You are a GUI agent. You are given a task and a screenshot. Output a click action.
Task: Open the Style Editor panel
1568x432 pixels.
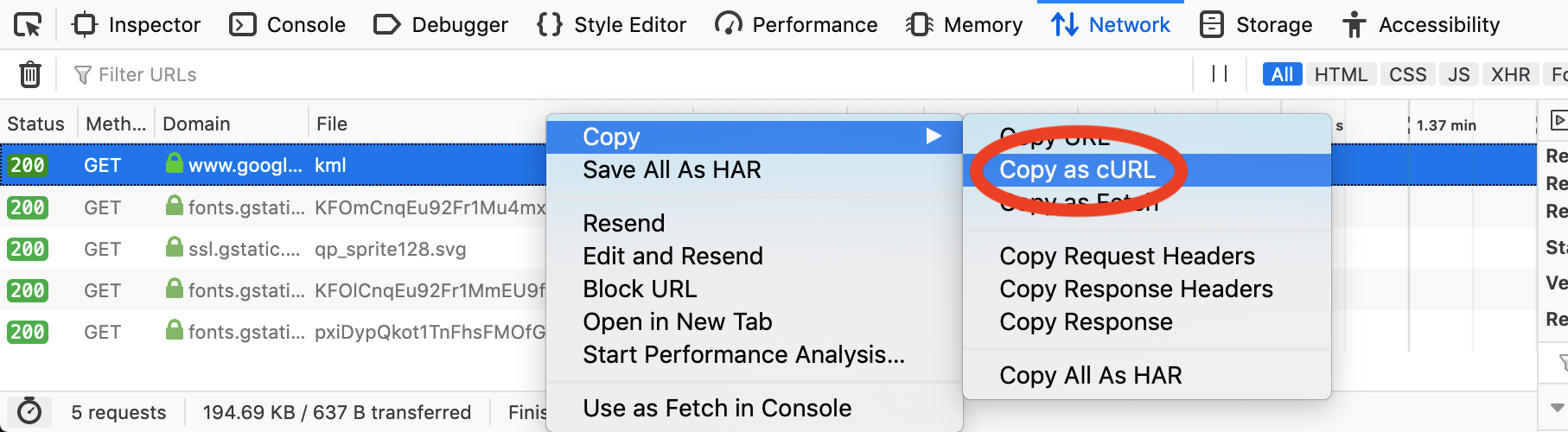(612, 25)
